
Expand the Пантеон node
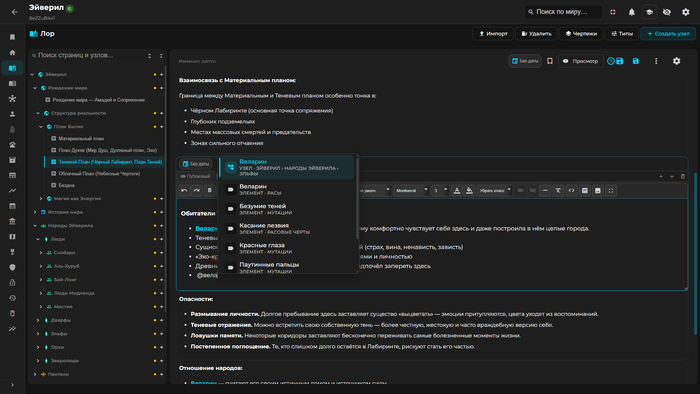click(x=35, y=374)
